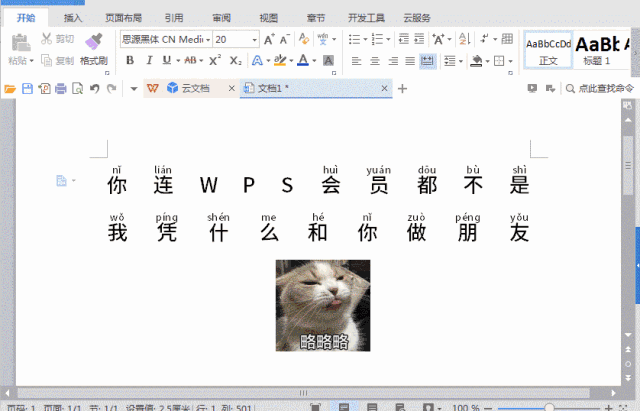
Task: Toggle italic formatting
Action: [x=149, y=60]
